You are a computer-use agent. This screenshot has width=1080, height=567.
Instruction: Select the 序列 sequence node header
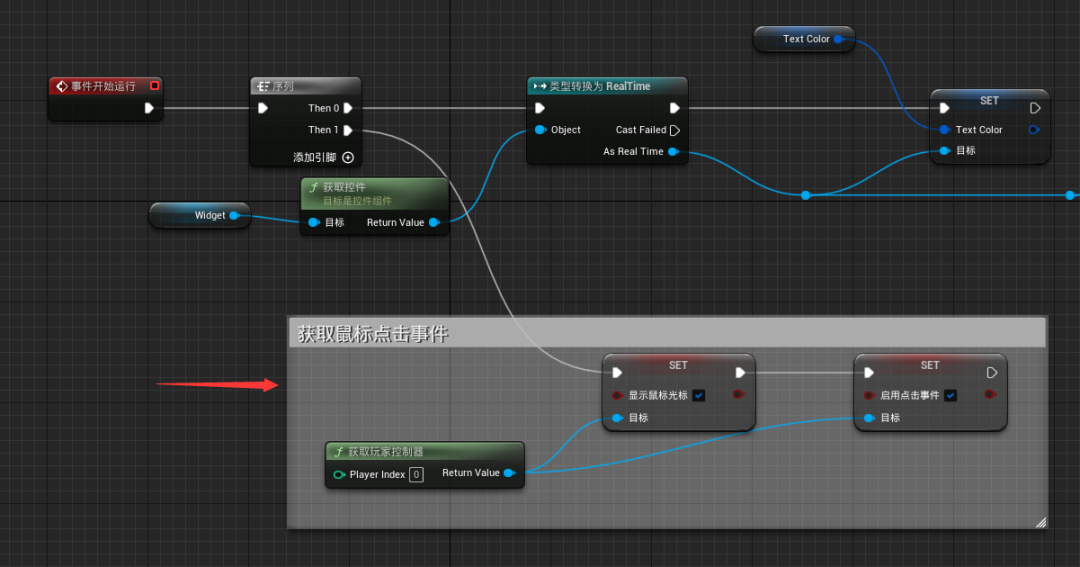pyautogui.click(x=305, y=86)
